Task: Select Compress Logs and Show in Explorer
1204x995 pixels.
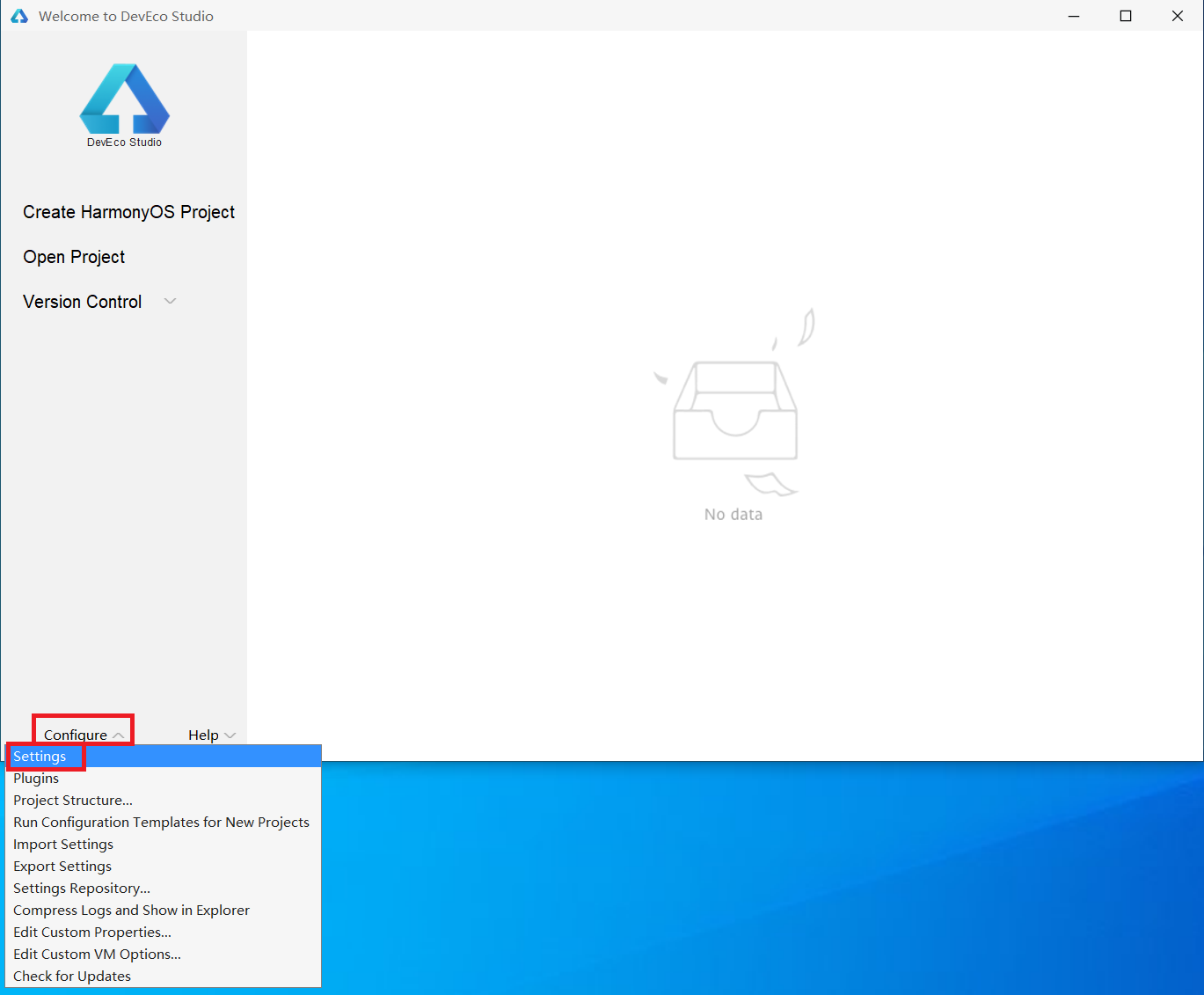Action: pos(164,911)
